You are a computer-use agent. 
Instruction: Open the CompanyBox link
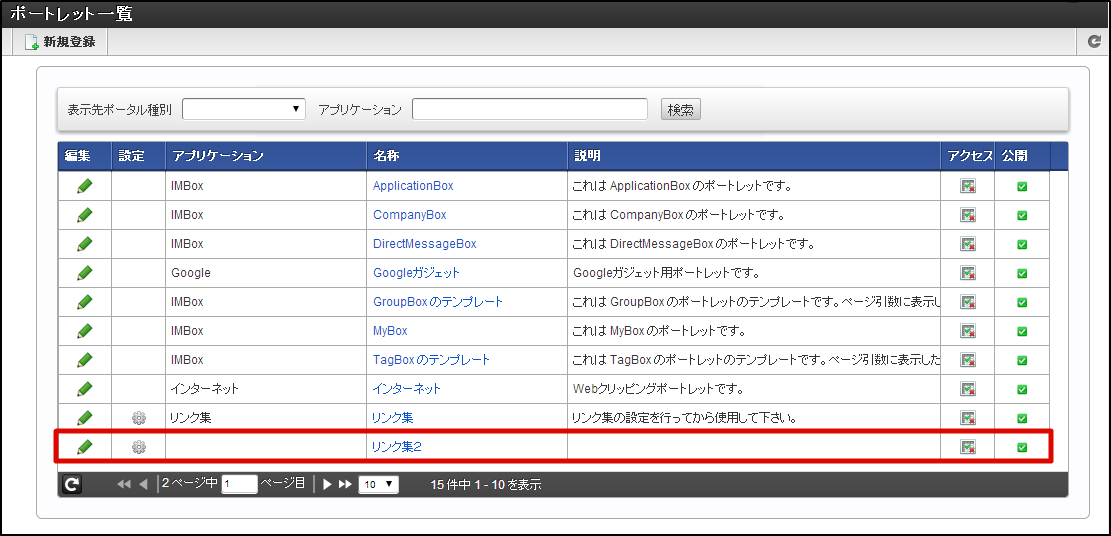click(410, 215)
